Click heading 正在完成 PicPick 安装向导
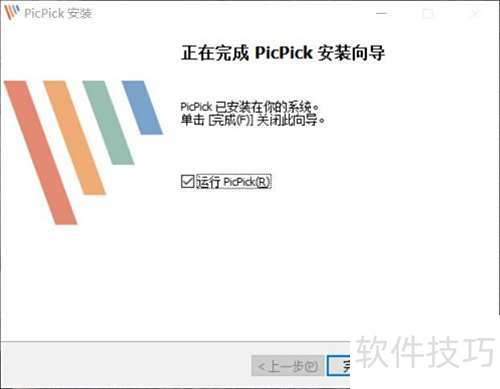 coord(283,53)
